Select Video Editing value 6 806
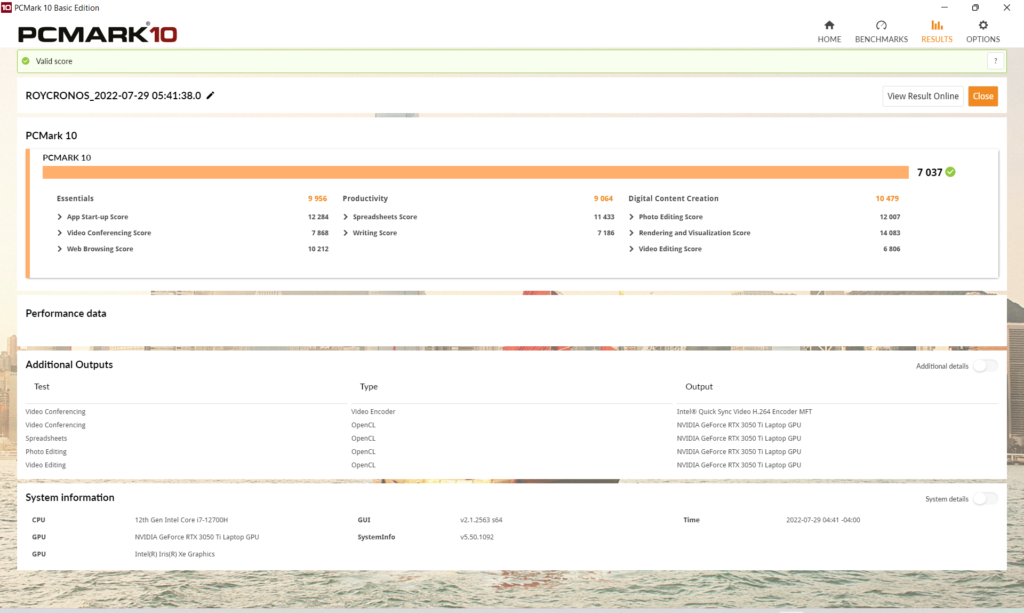The height and width of the screenshot is (613, 1024). coord(891,249)
